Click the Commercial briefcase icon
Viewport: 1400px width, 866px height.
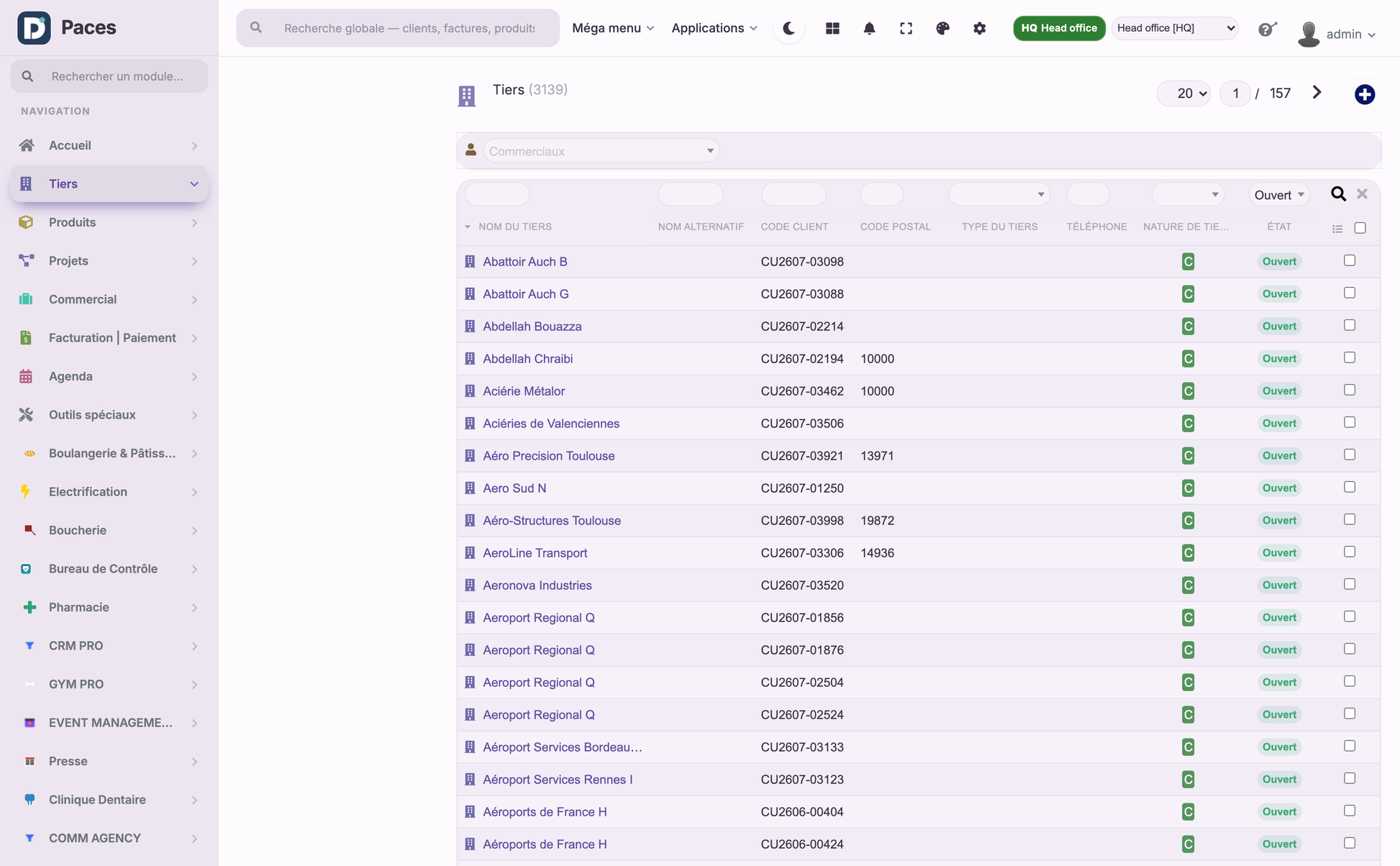coord(26,299)
